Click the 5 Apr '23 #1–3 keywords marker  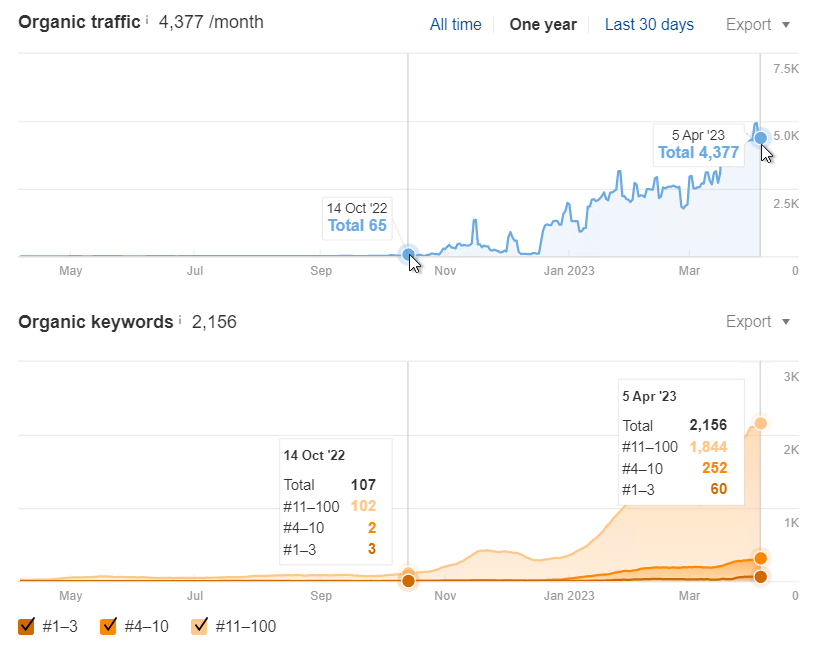point(761,577)
